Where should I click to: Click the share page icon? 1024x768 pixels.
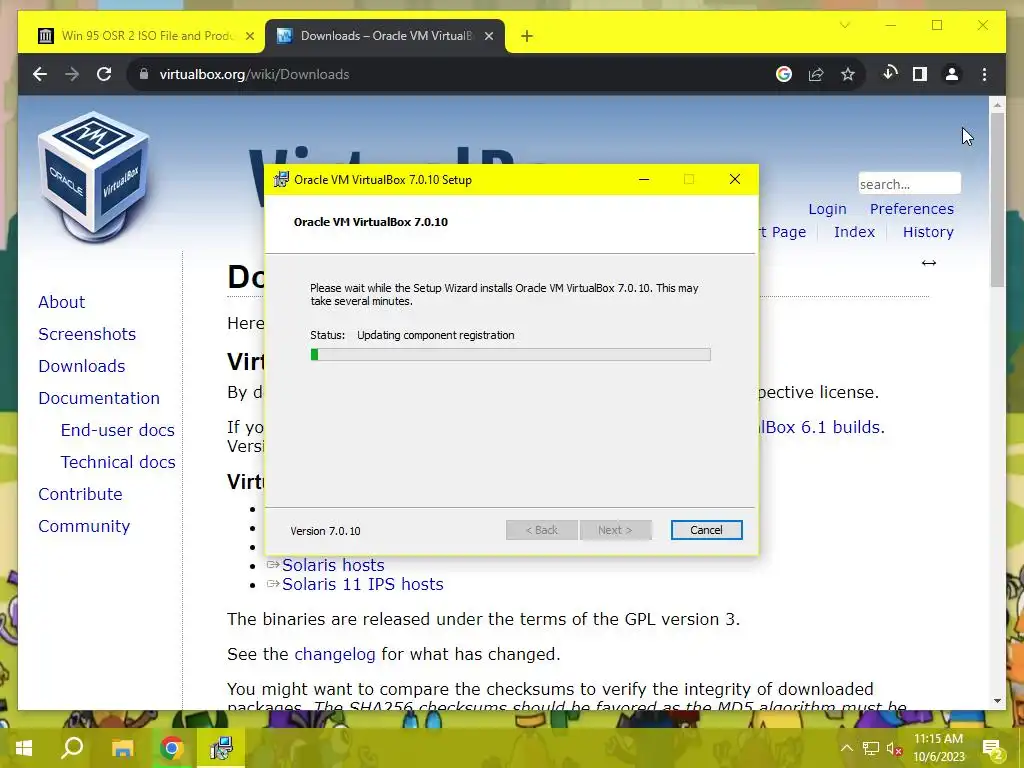point(816,74)
